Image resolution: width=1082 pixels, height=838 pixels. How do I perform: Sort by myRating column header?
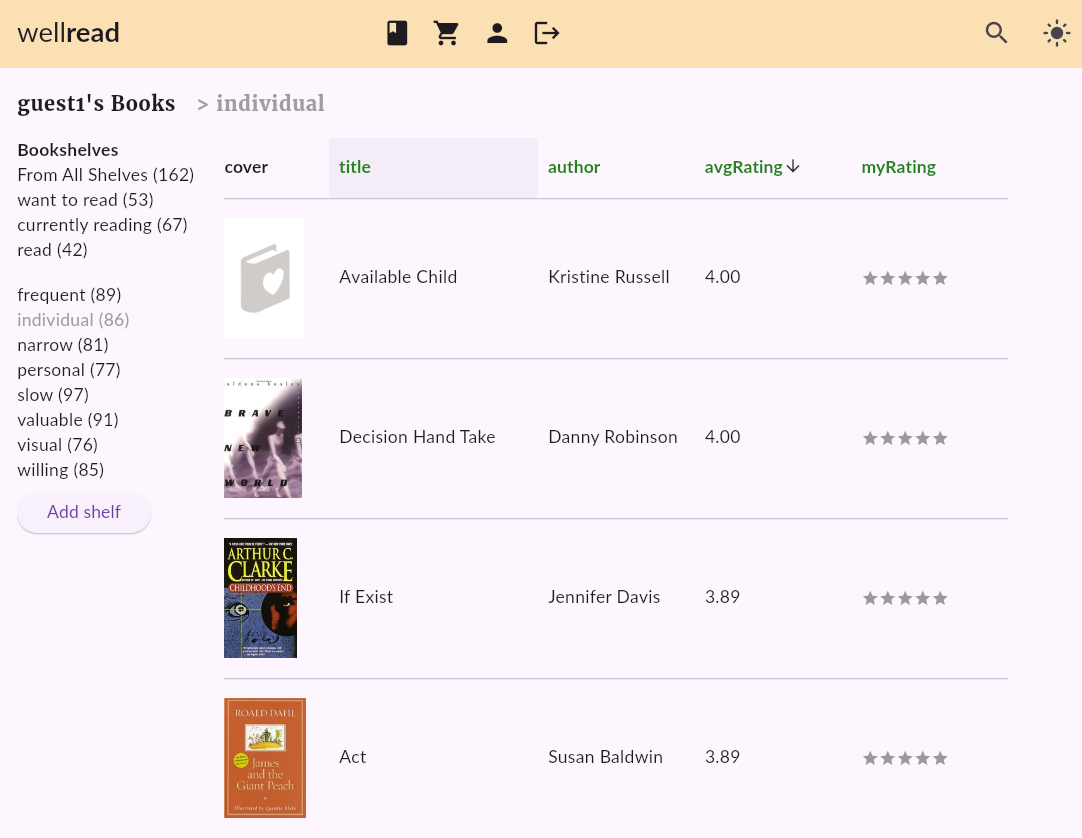tap(898, 167)
